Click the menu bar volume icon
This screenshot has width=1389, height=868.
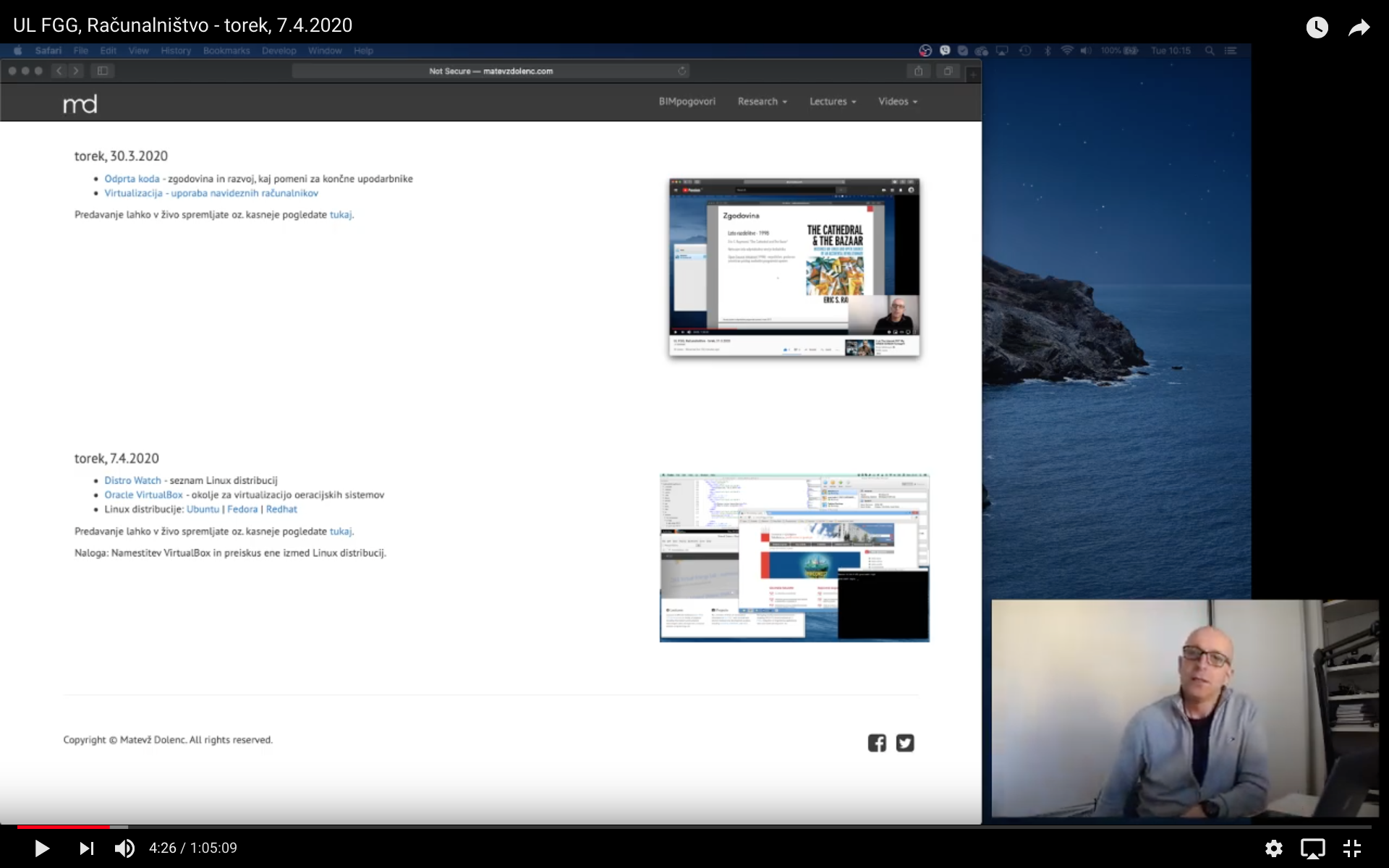pos(1086,51)
